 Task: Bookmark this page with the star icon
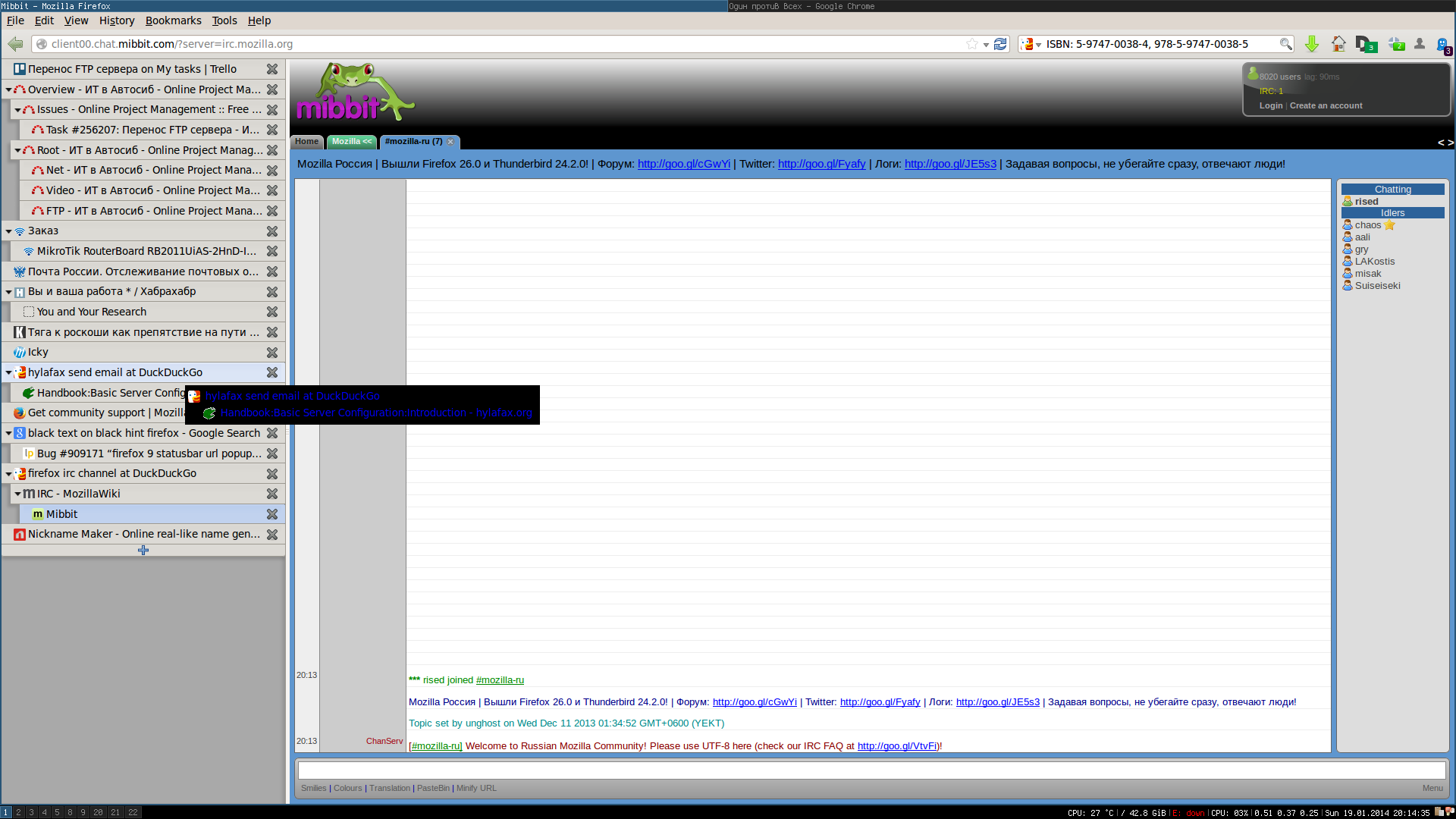[971, 44]
